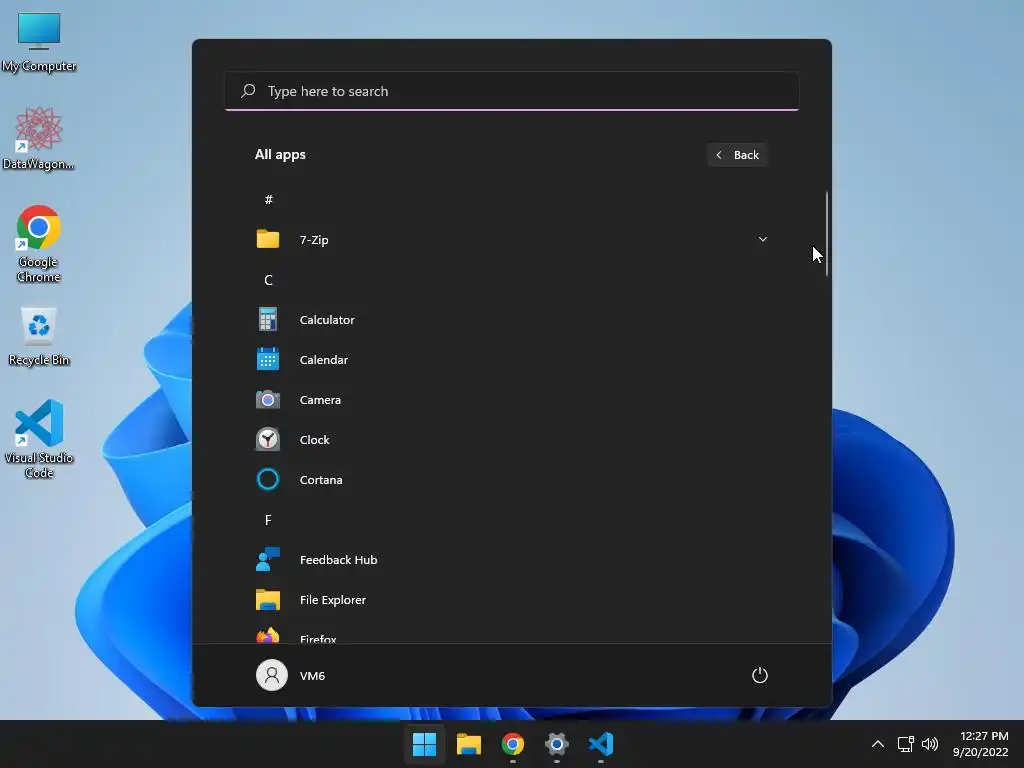This screenshot has height=768, width=1024.
Task: Click the search magnifier icon
Action: 248,91
